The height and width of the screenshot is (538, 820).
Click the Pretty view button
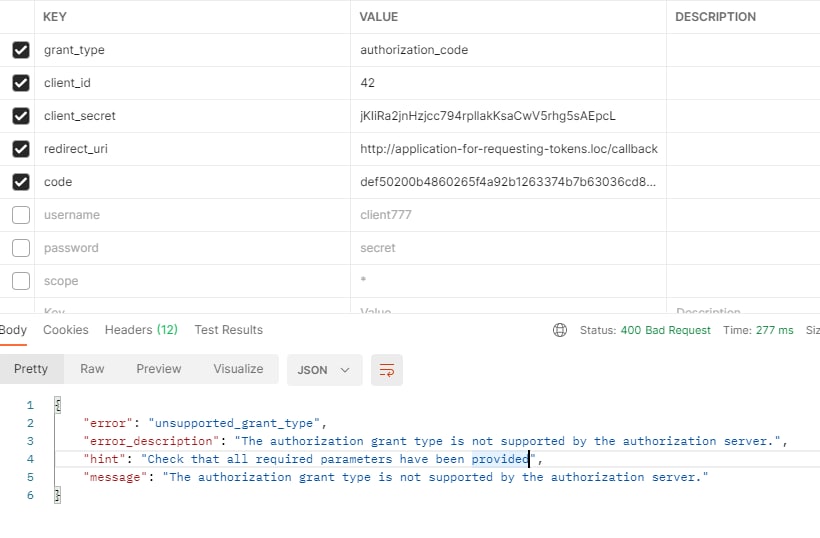(31, 369)
